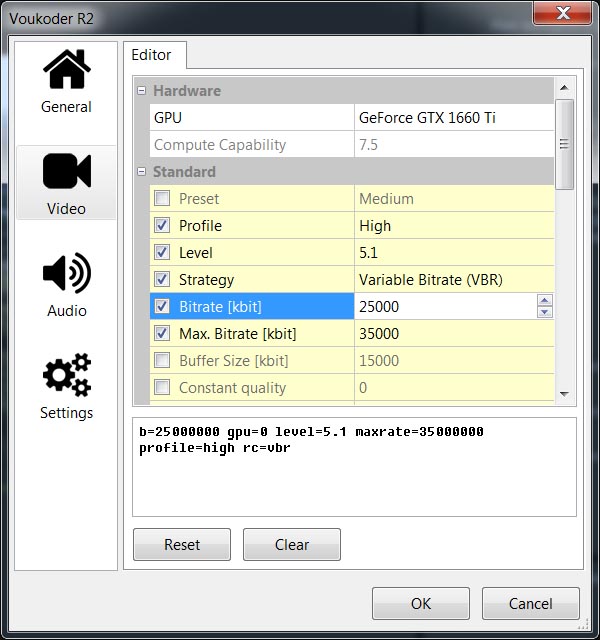Open the Strategy value Variable Bitrate (VBR)
Image resolution: width=600 pixels, height=640 pixels.
[x=454, y=280]
